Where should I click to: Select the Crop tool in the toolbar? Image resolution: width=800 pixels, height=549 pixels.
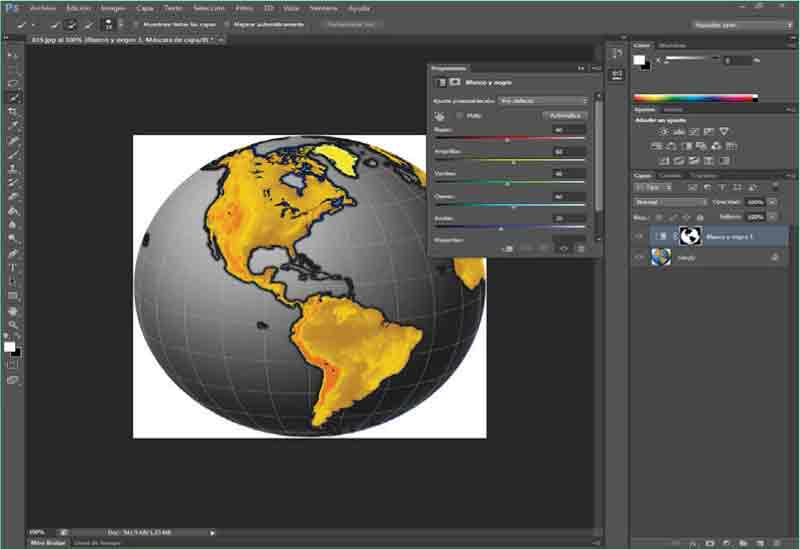point(13,112)
